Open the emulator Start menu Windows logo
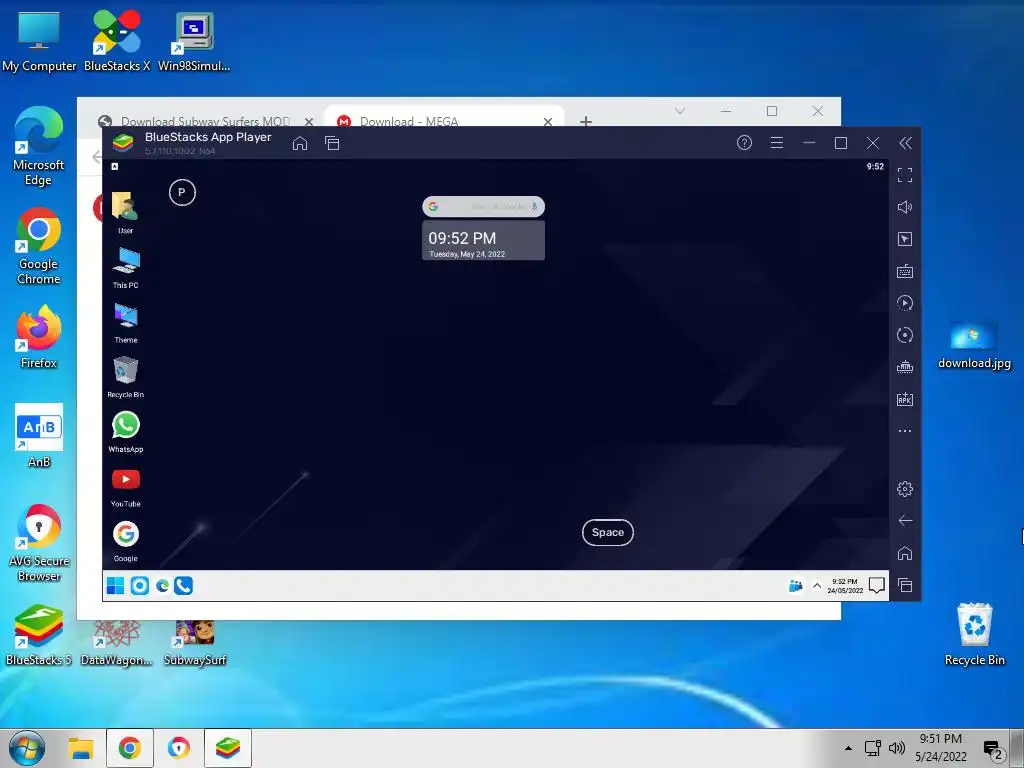 (x=116, y=586)
